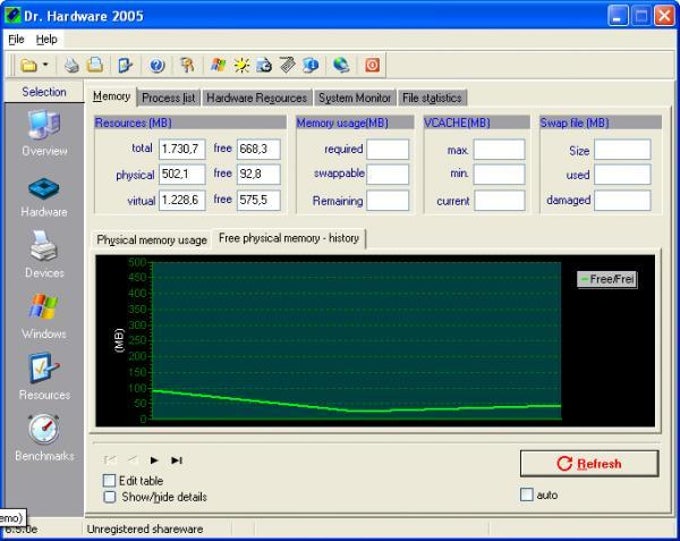This screenshot has width=680, height=541.
Task: Switch to the System Monitor tab
Action: point(354,98)
